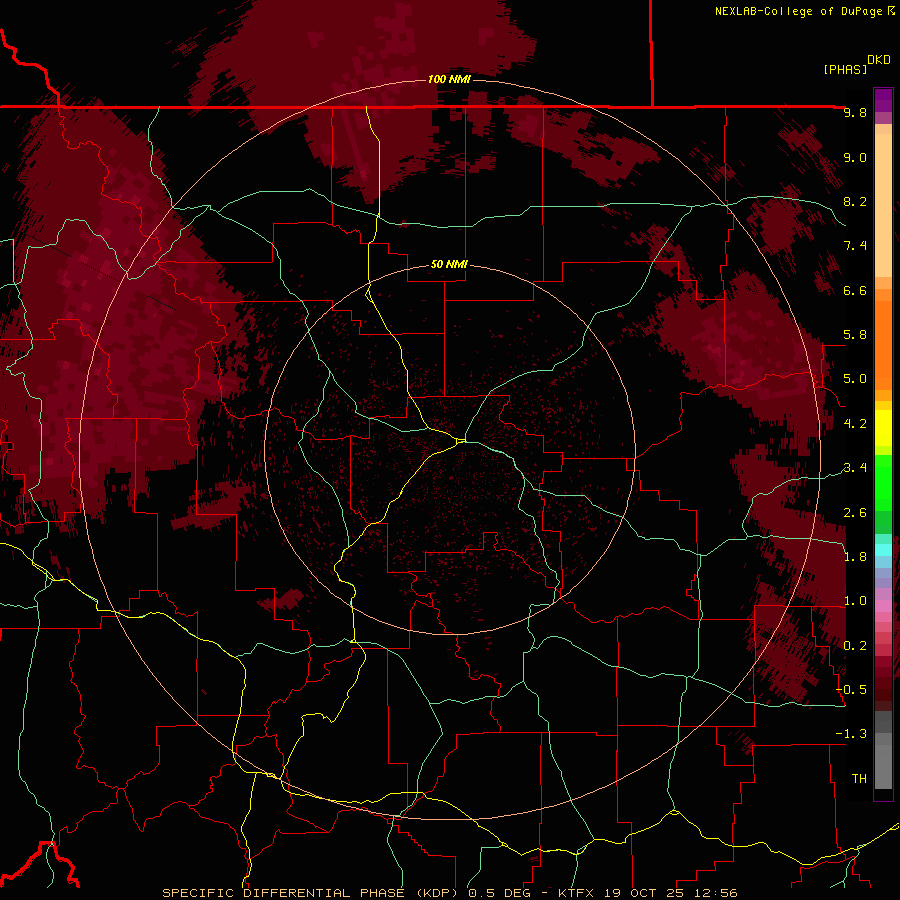Select the -1.3 value on the color scale
Screen dimensions: 900x900
[x=851, y=734]
